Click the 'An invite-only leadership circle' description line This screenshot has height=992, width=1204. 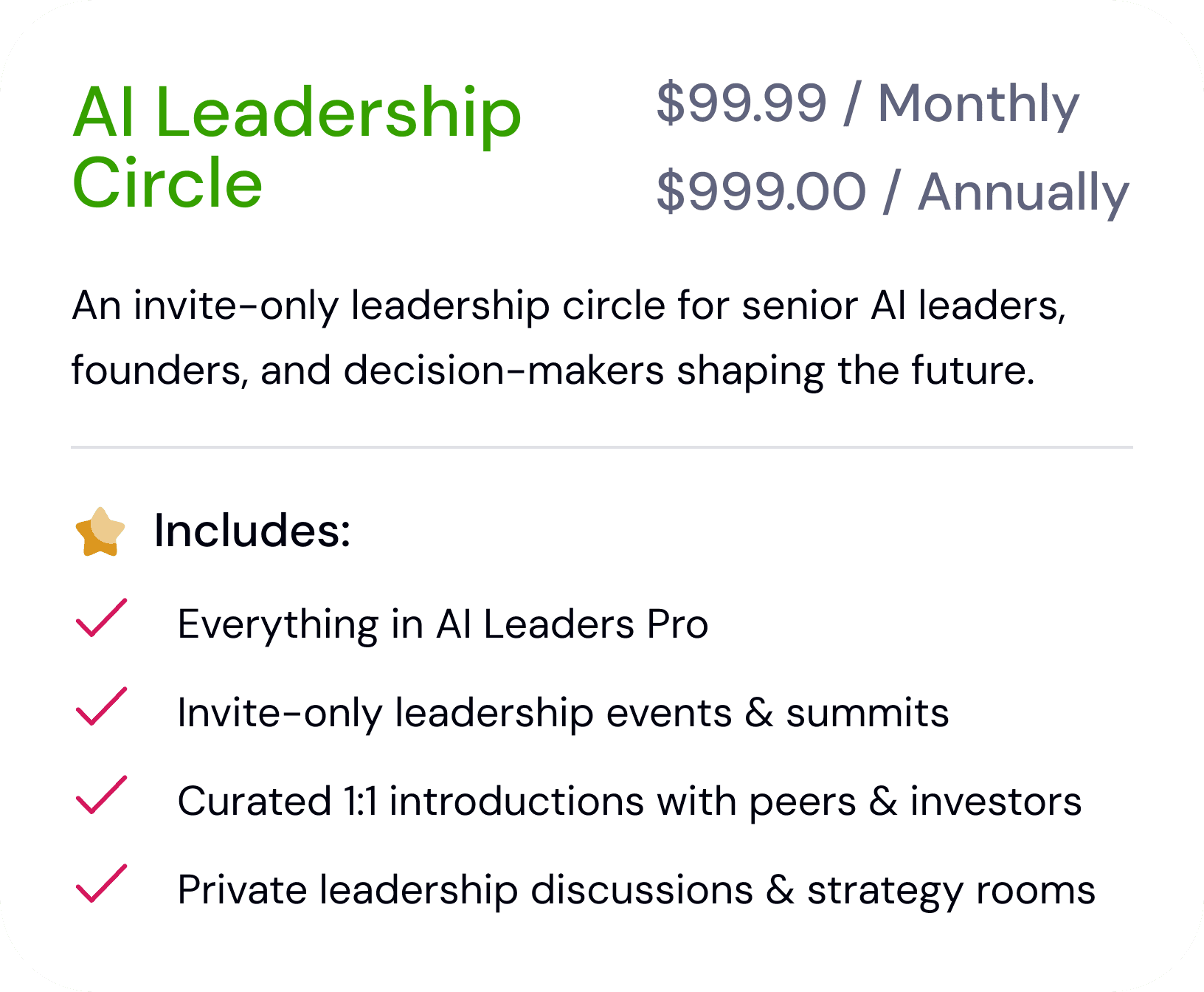point(568,306)
